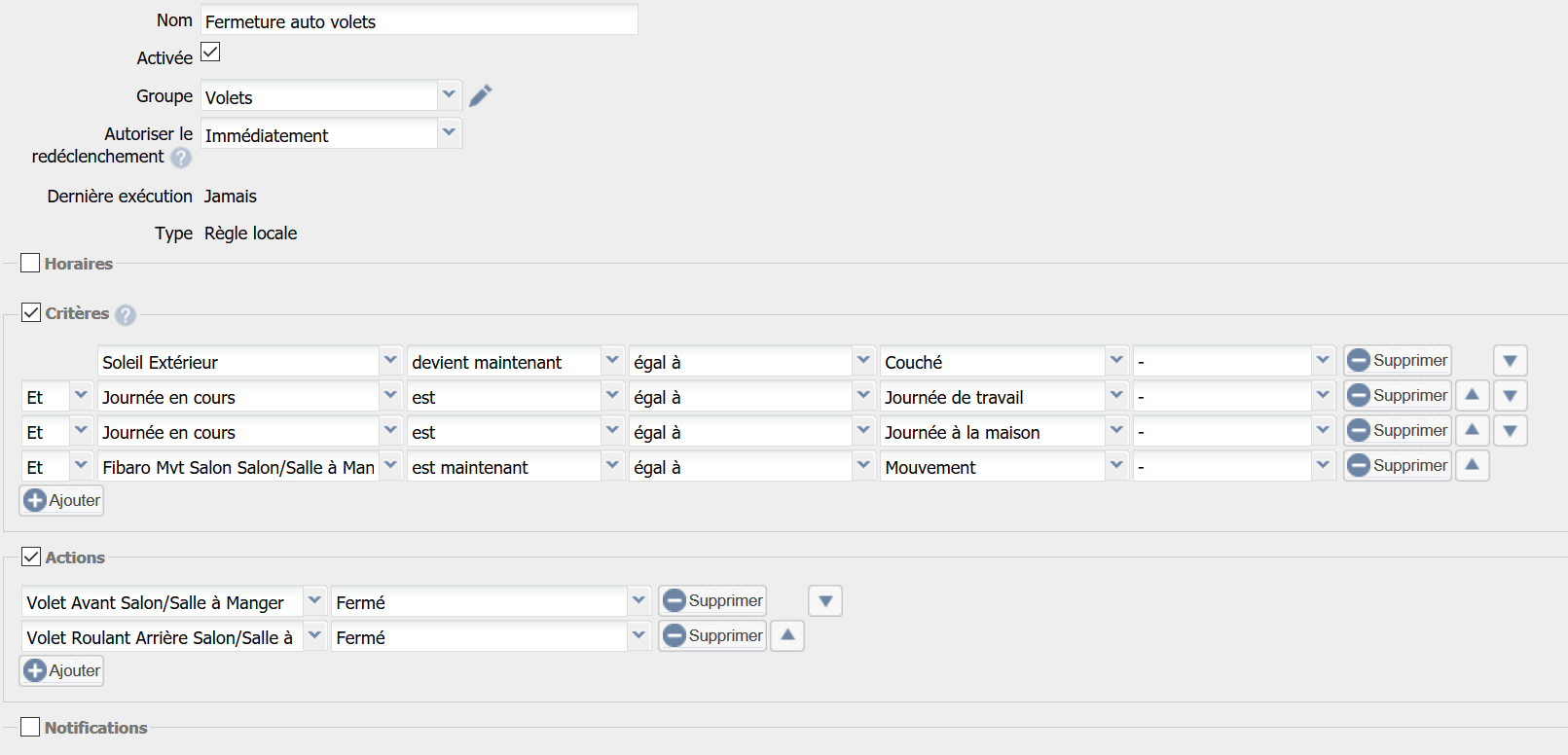Open the Soleil Extérieur device dropdown
Image resolution: width=1568 pixels, height=755 pixels.
tap(390, 361)
